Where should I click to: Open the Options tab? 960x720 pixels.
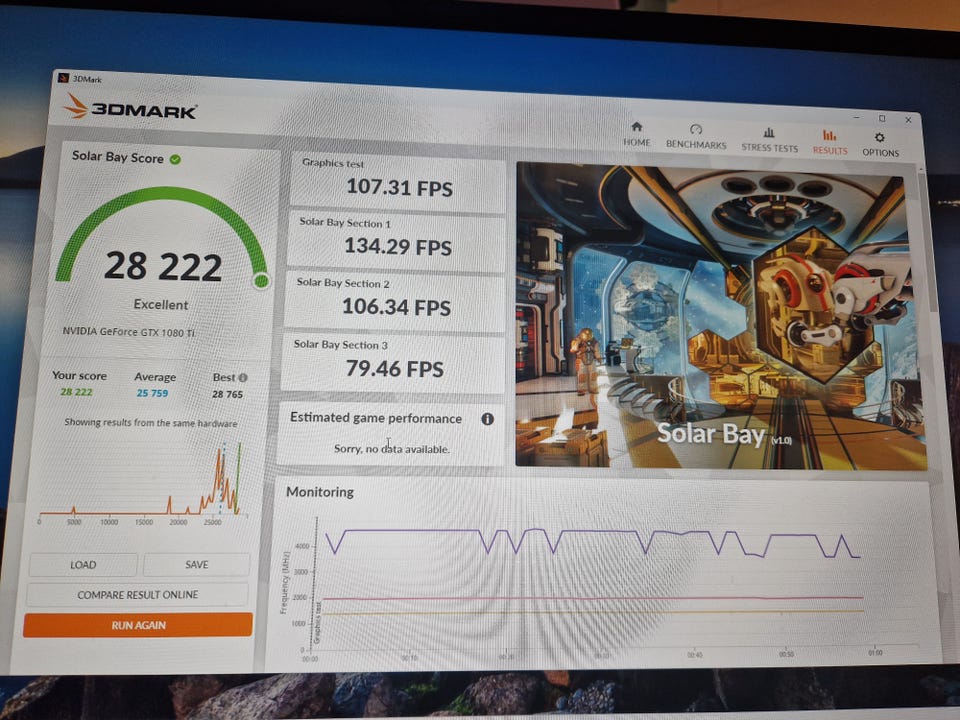pyautogui.click(x=880, y=144)
